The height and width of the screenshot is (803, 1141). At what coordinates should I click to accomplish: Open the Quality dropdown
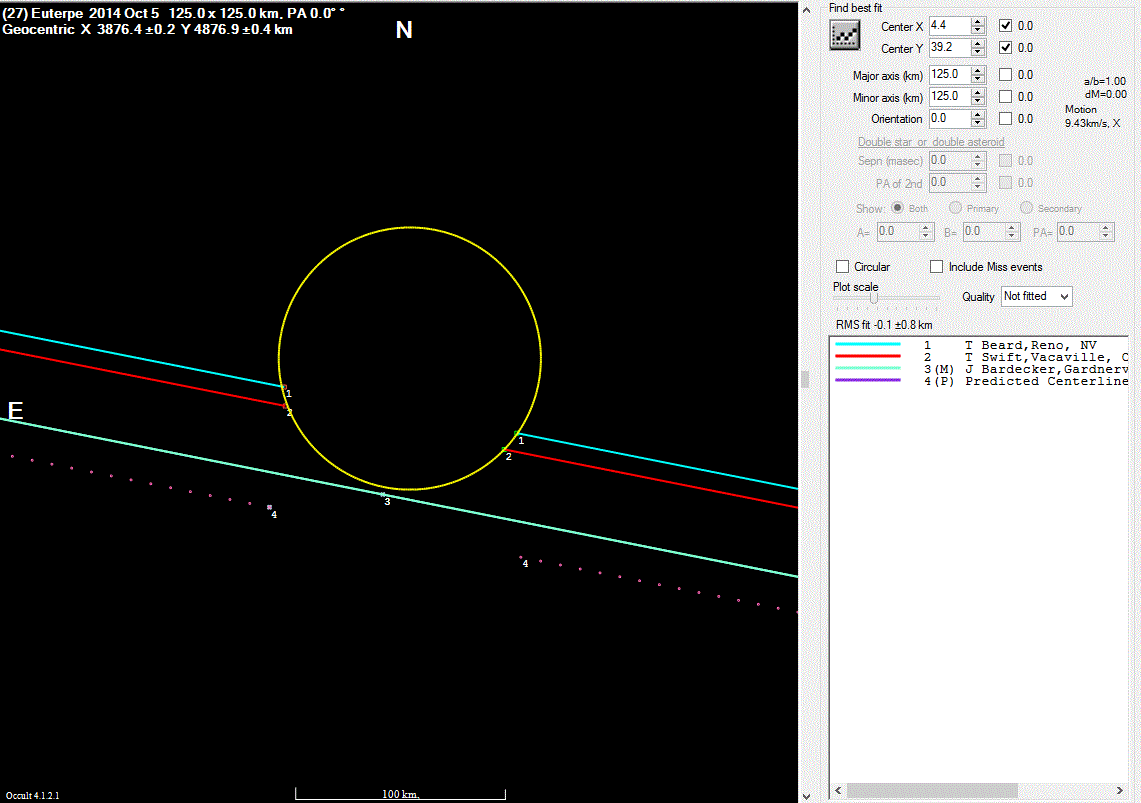(1036, 296)
